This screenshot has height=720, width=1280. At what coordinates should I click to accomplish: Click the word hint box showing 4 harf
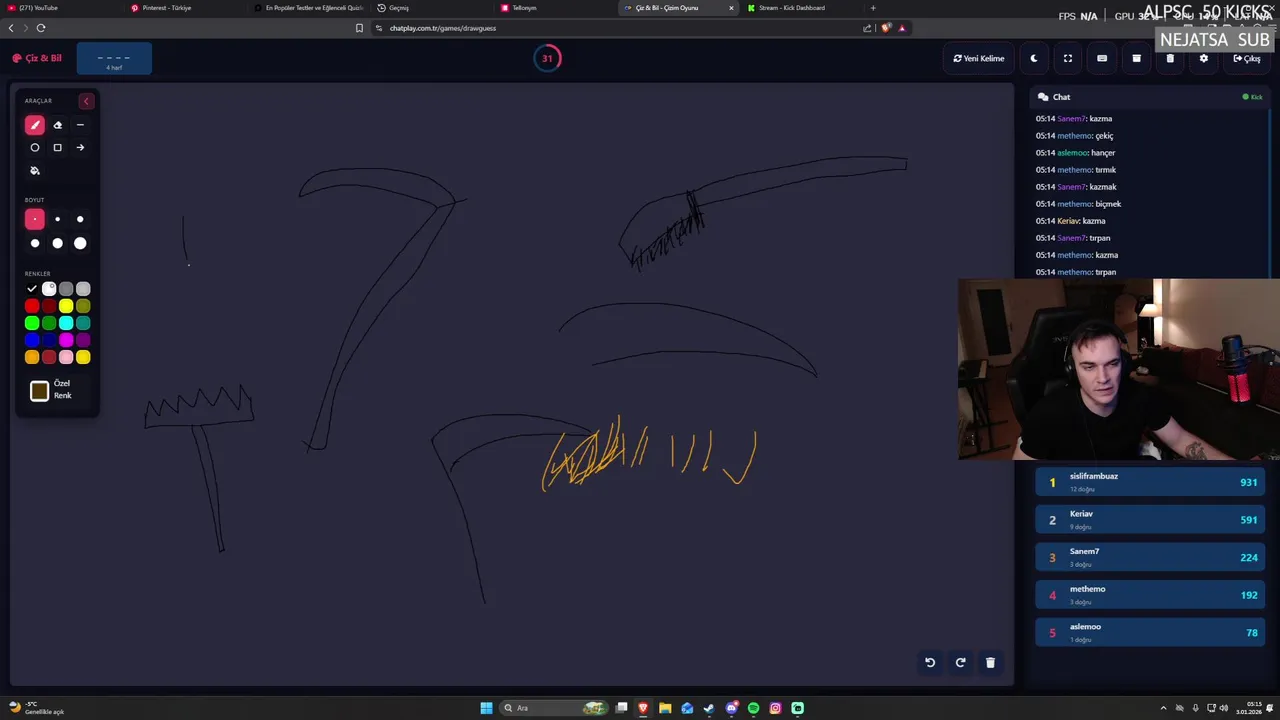coord(114,59)
